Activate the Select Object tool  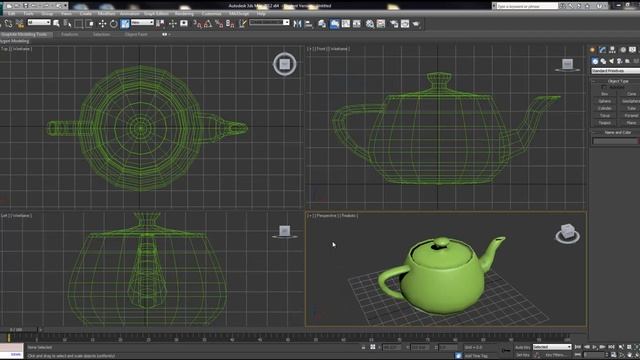56,24
